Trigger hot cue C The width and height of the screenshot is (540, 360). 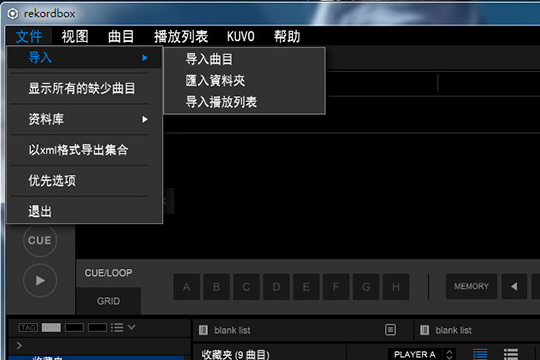247,287
